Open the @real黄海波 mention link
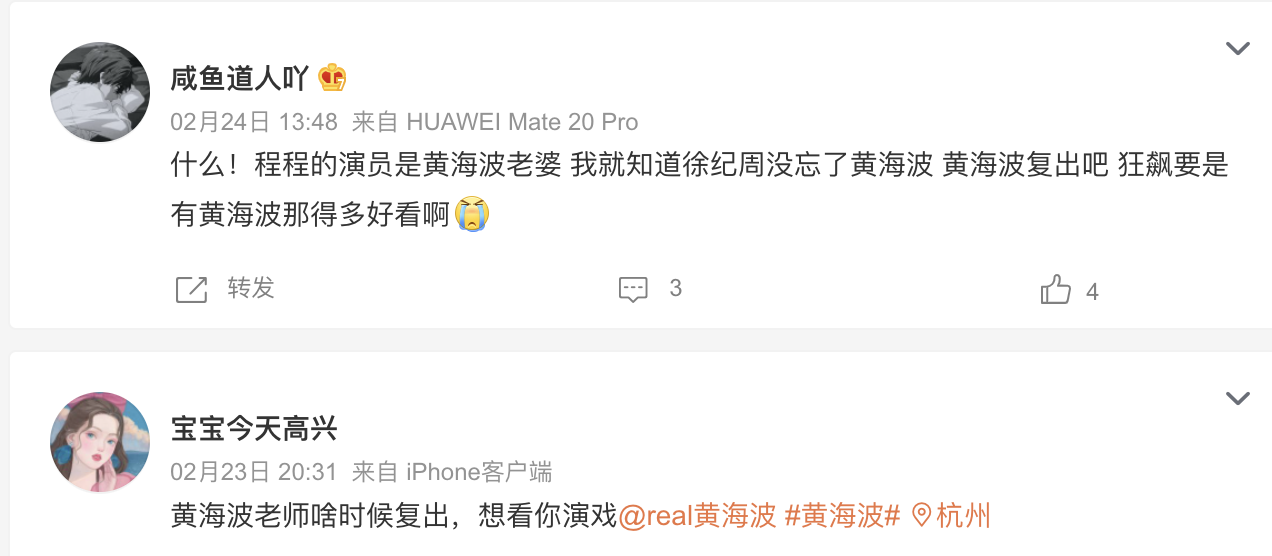 coord(698,516)
